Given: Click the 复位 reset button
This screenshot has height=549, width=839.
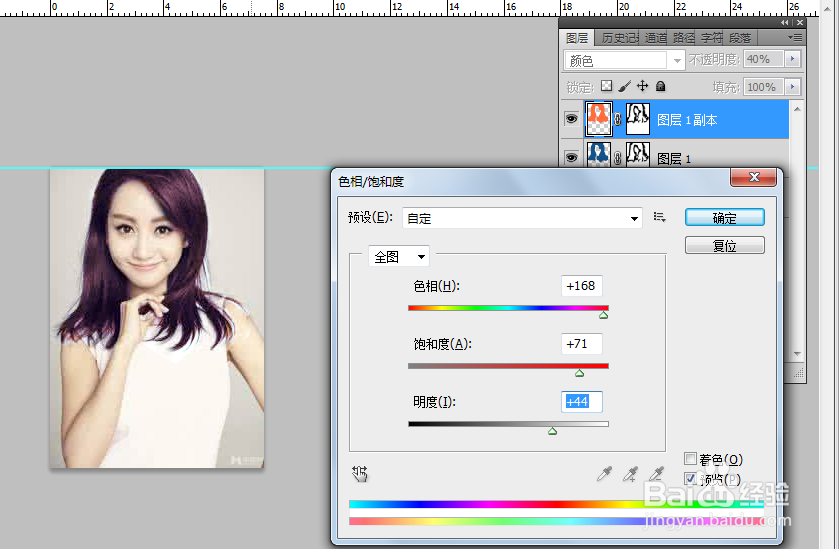Looking at the screenshot, I should [724, 245].
